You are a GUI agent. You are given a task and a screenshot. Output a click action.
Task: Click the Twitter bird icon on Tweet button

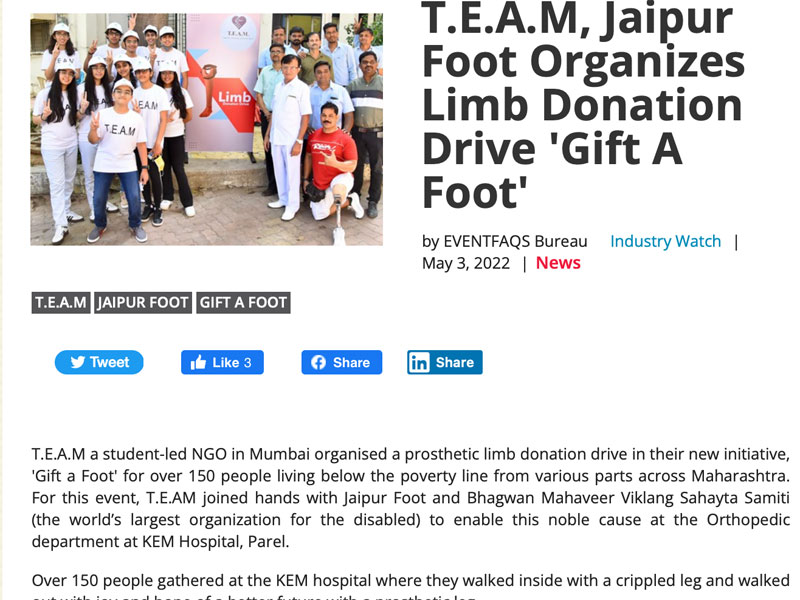click(78, 362)
